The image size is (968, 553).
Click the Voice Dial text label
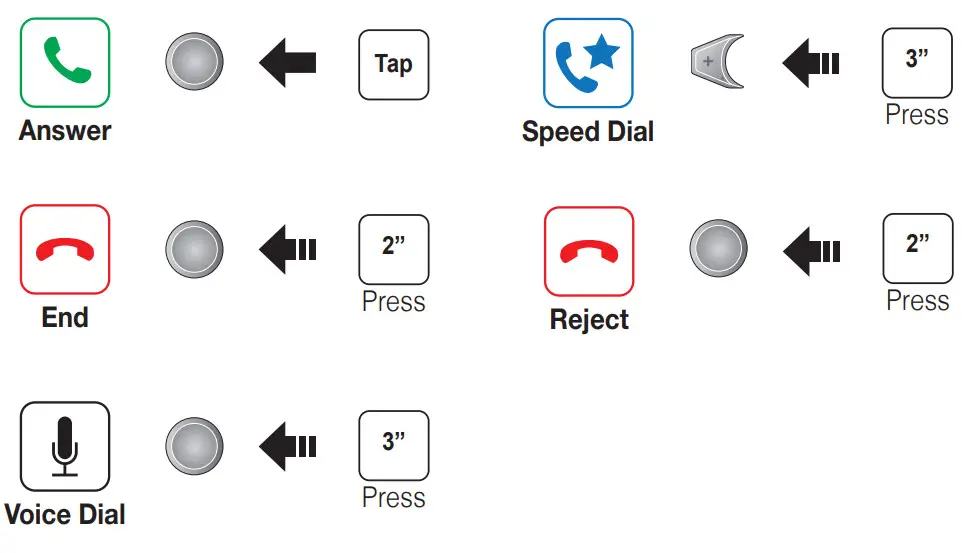click(x=65, y=515)
